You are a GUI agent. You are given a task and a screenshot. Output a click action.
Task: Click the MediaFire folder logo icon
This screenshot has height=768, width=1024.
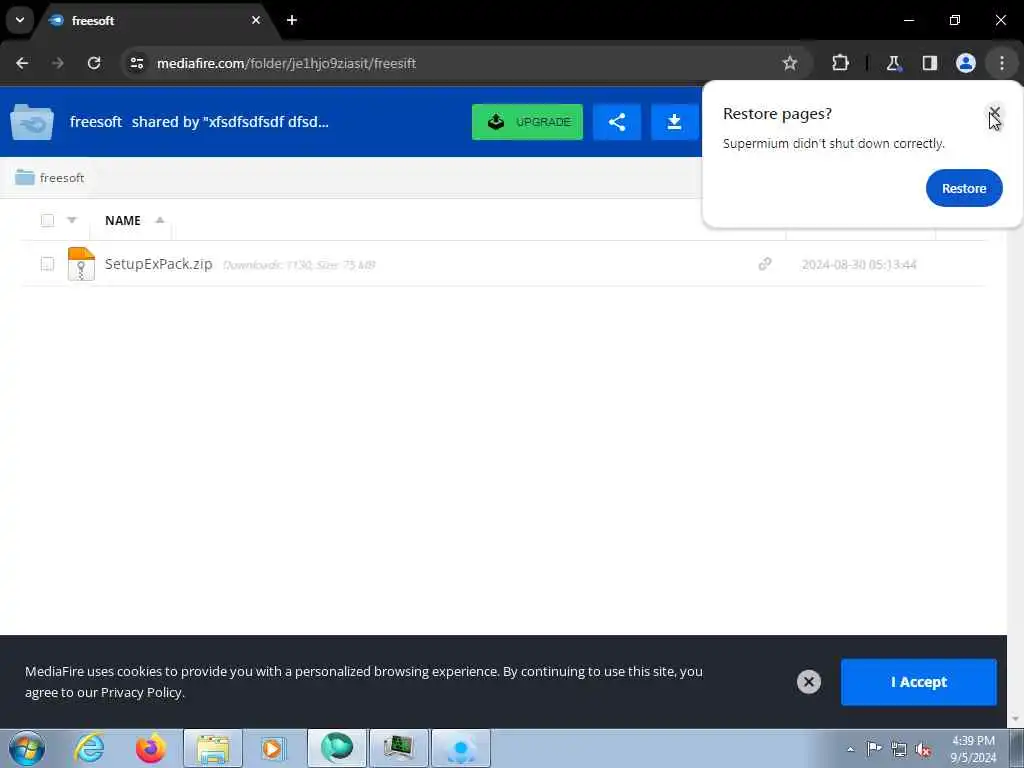(x=32, y=122)
